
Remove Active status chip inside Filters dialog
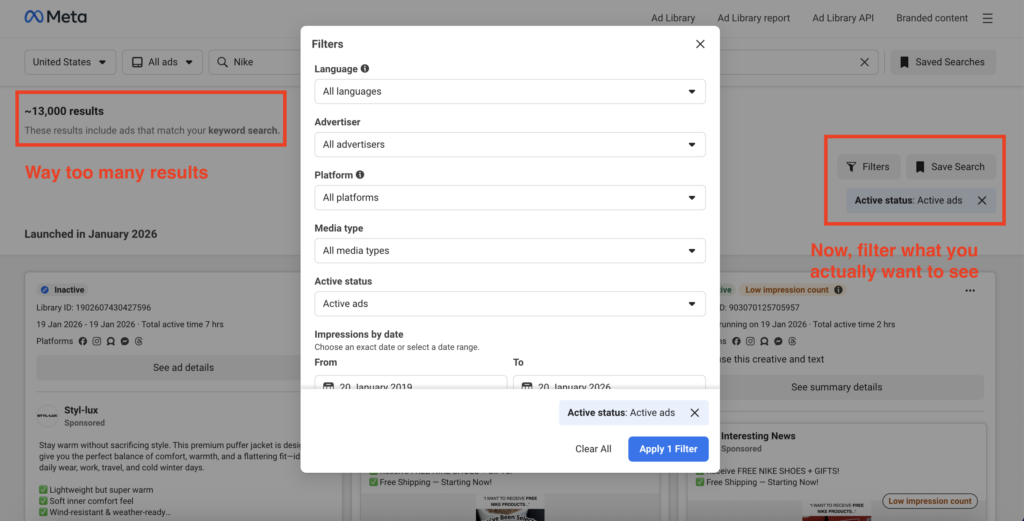(695, 413)
